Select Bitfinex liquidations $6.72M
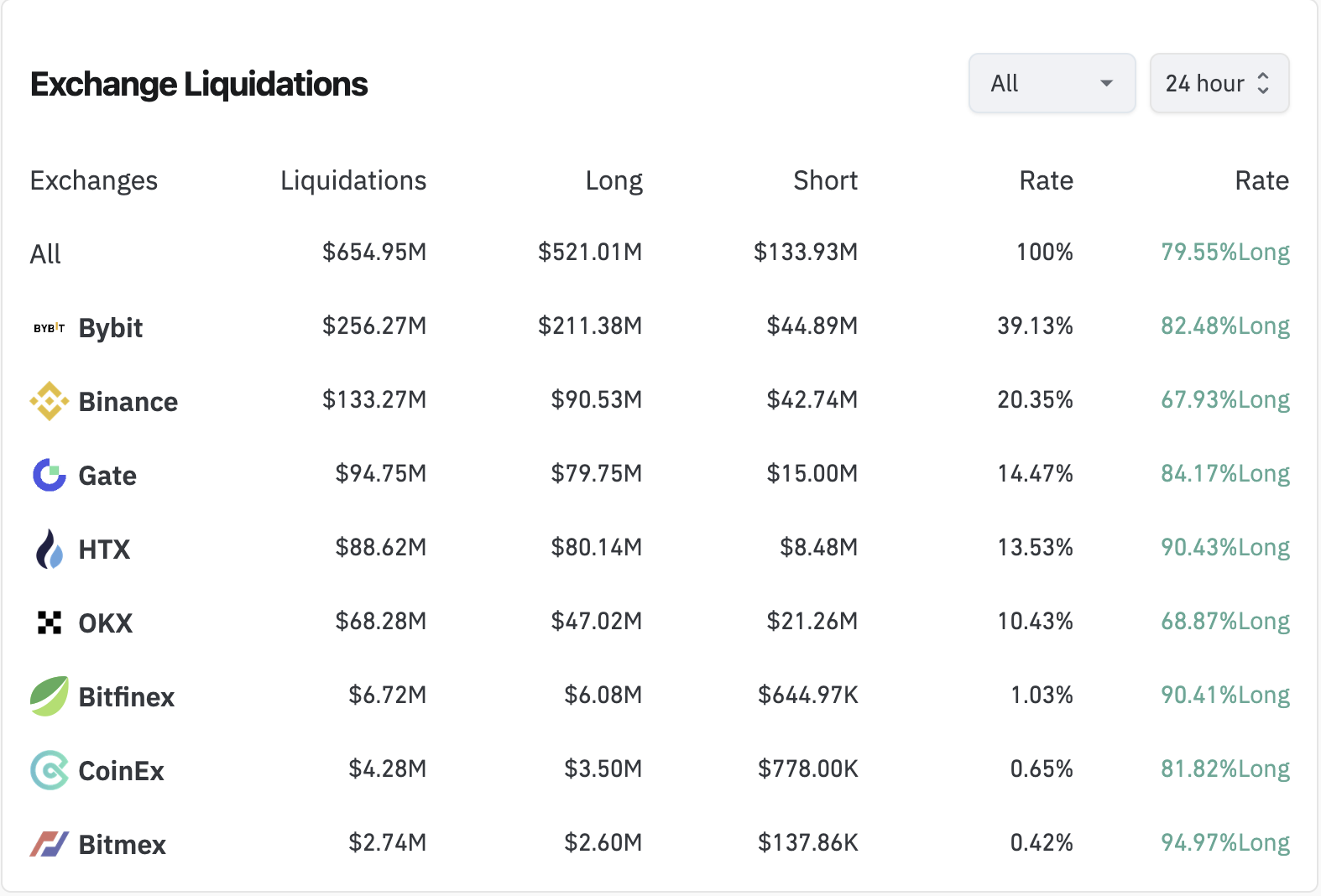Viewport: 1321px width, 896px height. [x=388, y=695]
